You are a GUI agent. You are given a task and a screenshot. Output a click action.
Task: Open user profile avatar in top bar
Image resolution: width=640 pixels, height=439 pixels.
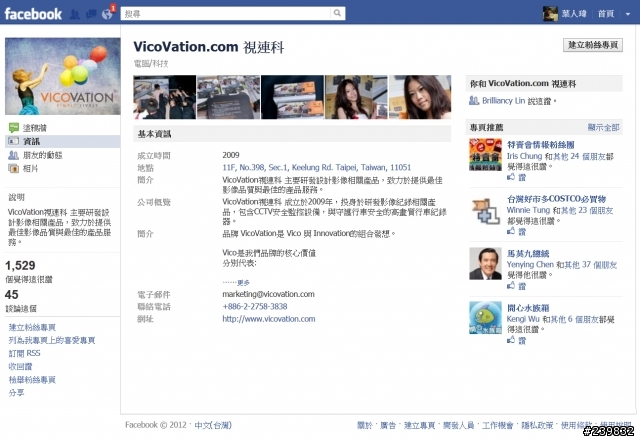coord(550,13)
